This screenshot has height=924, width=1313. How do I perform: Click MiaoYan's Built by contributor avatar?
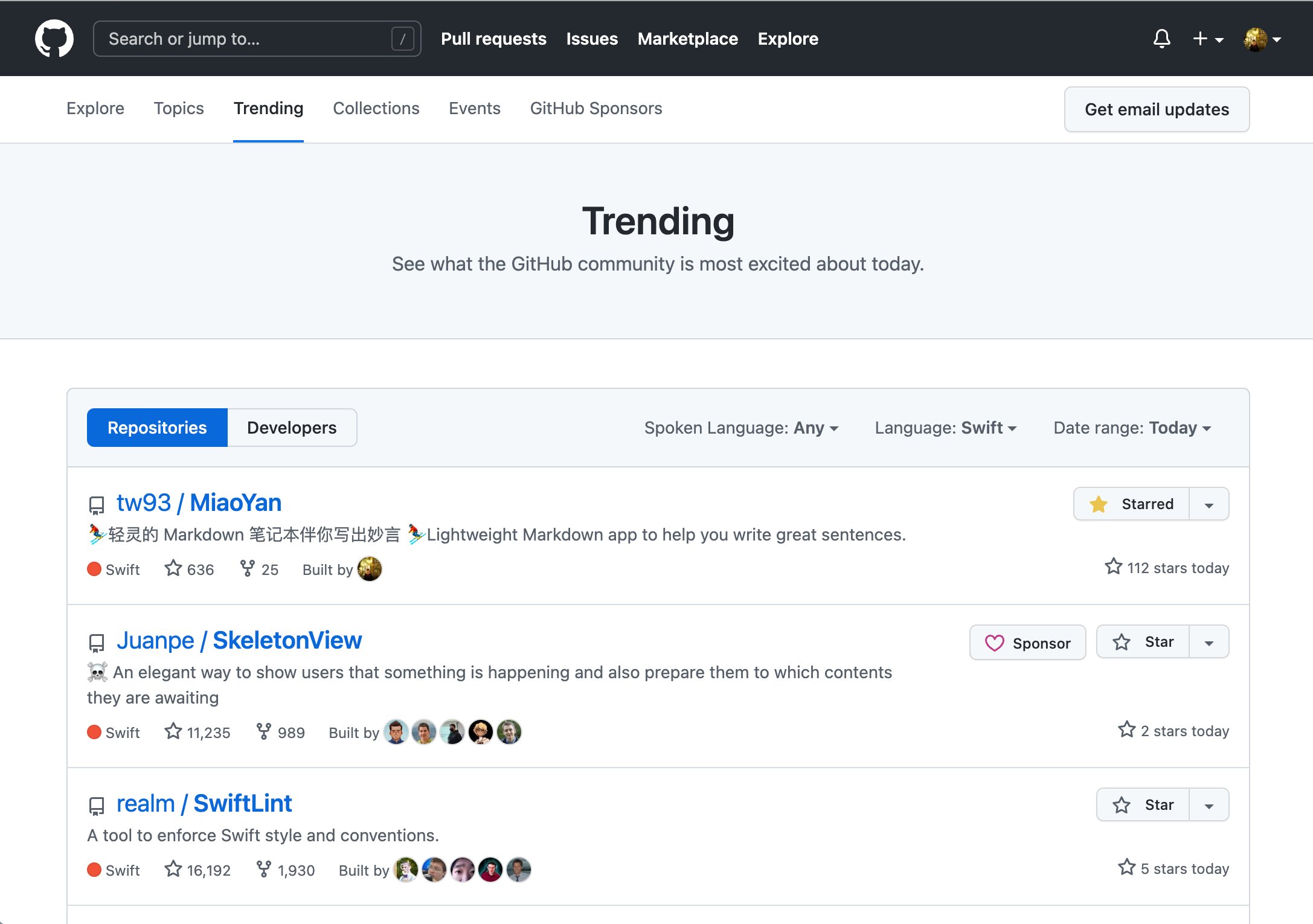coord(370,569)
